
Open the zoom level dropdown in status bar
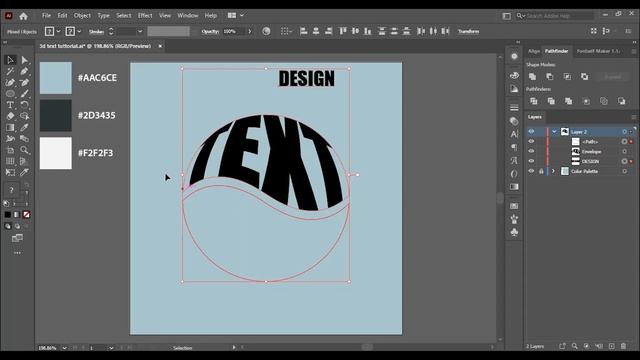tap(64, 348)
